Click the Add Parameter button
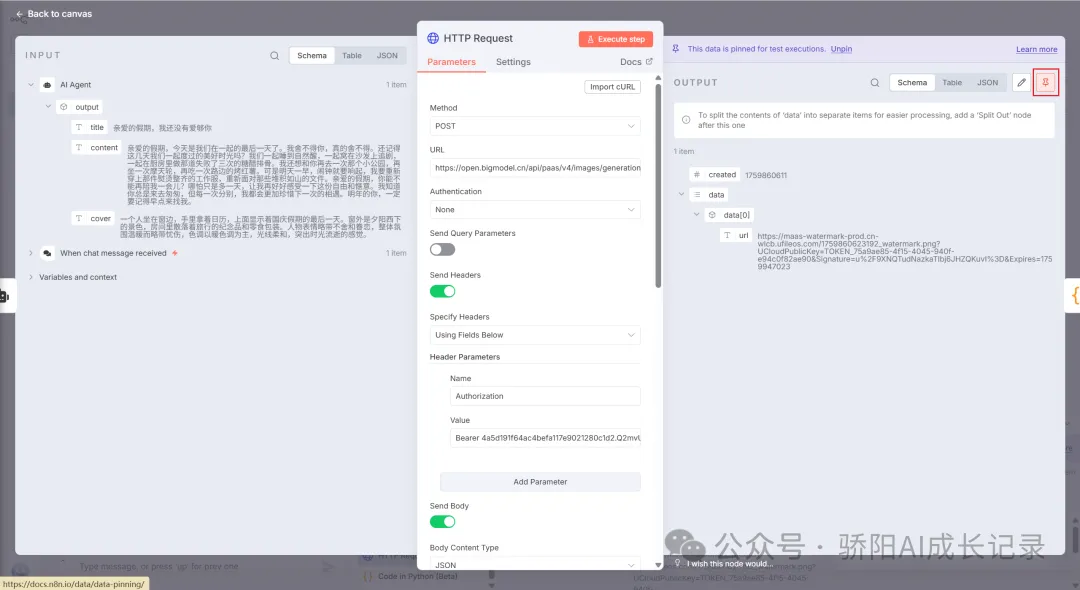The height and width of the screenshot is (590, 1080). point(540,482)
